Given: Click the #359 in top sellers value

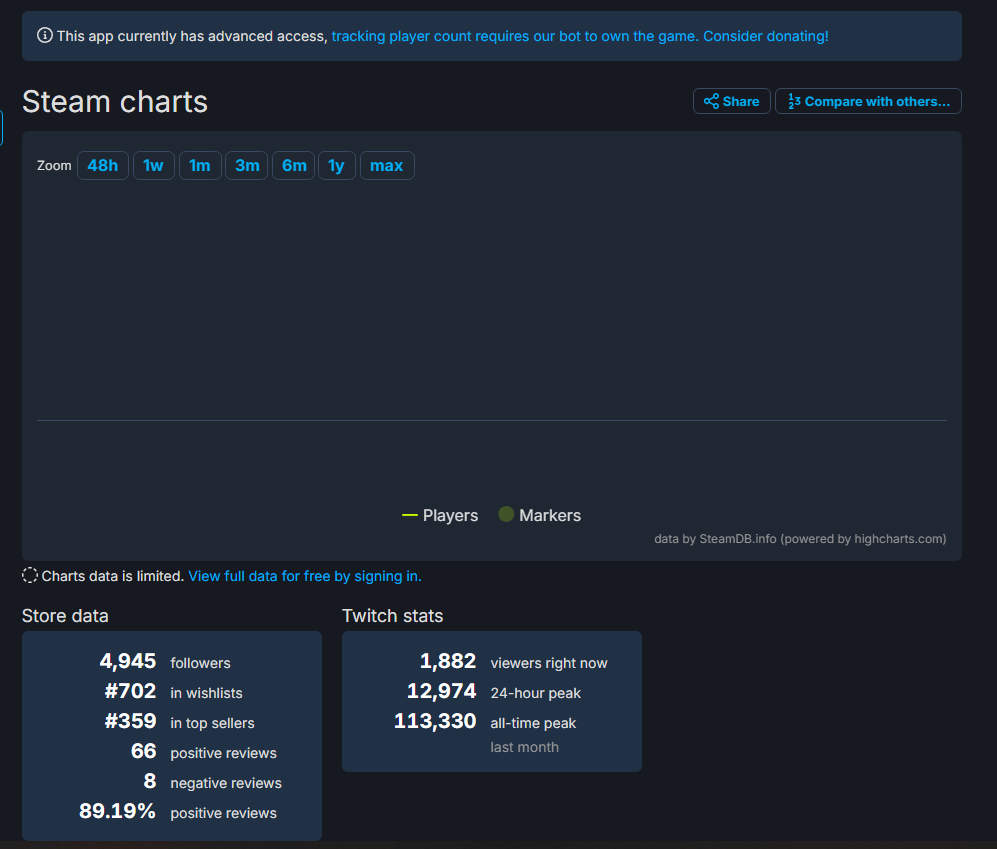Looking at the screenshot, I should click(x=130, y=721).
